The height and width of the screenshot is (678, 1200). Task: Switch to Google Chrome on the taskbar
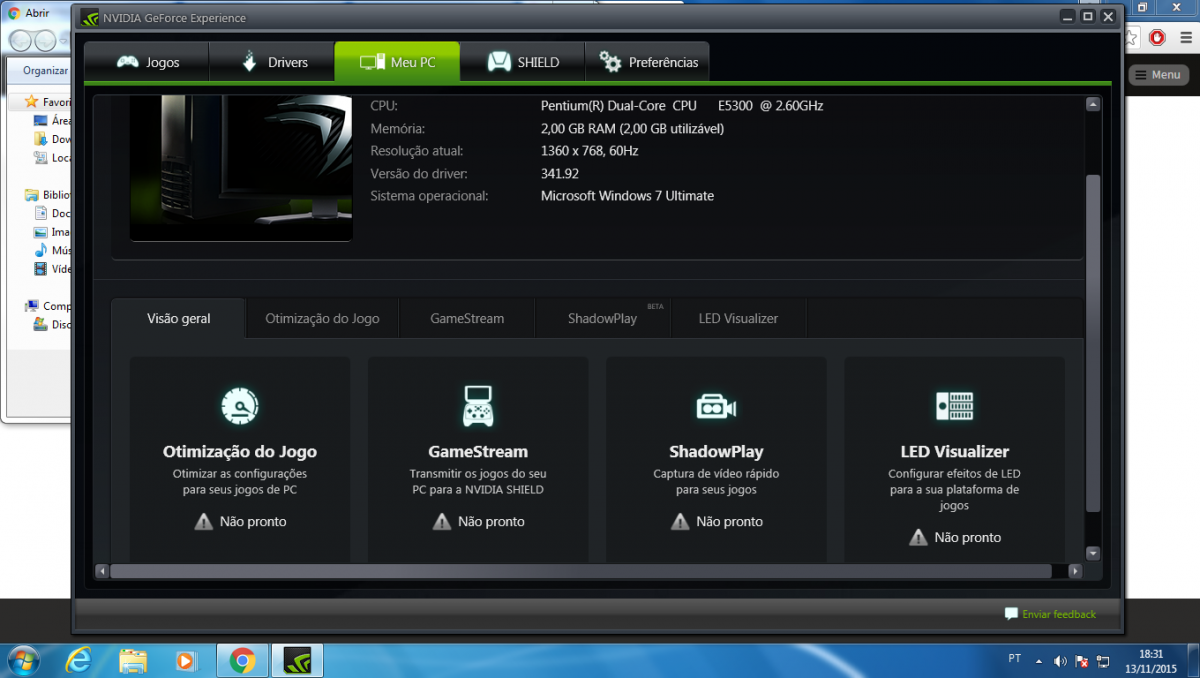(242, 660)
